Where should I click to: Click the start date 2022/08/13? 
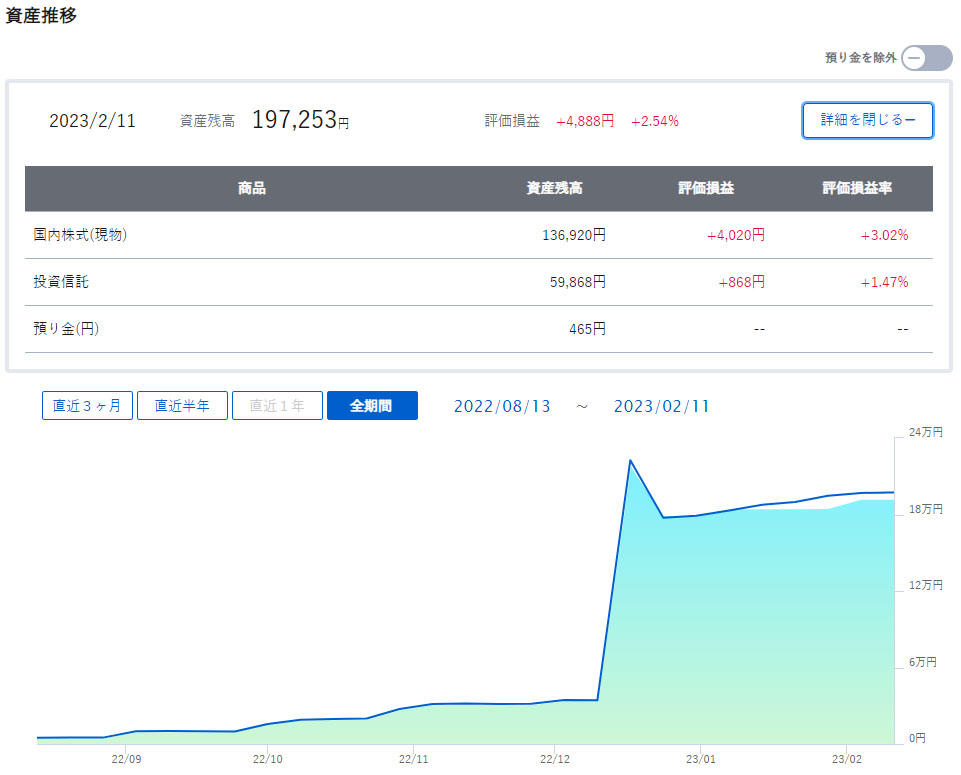click(502, 406)
